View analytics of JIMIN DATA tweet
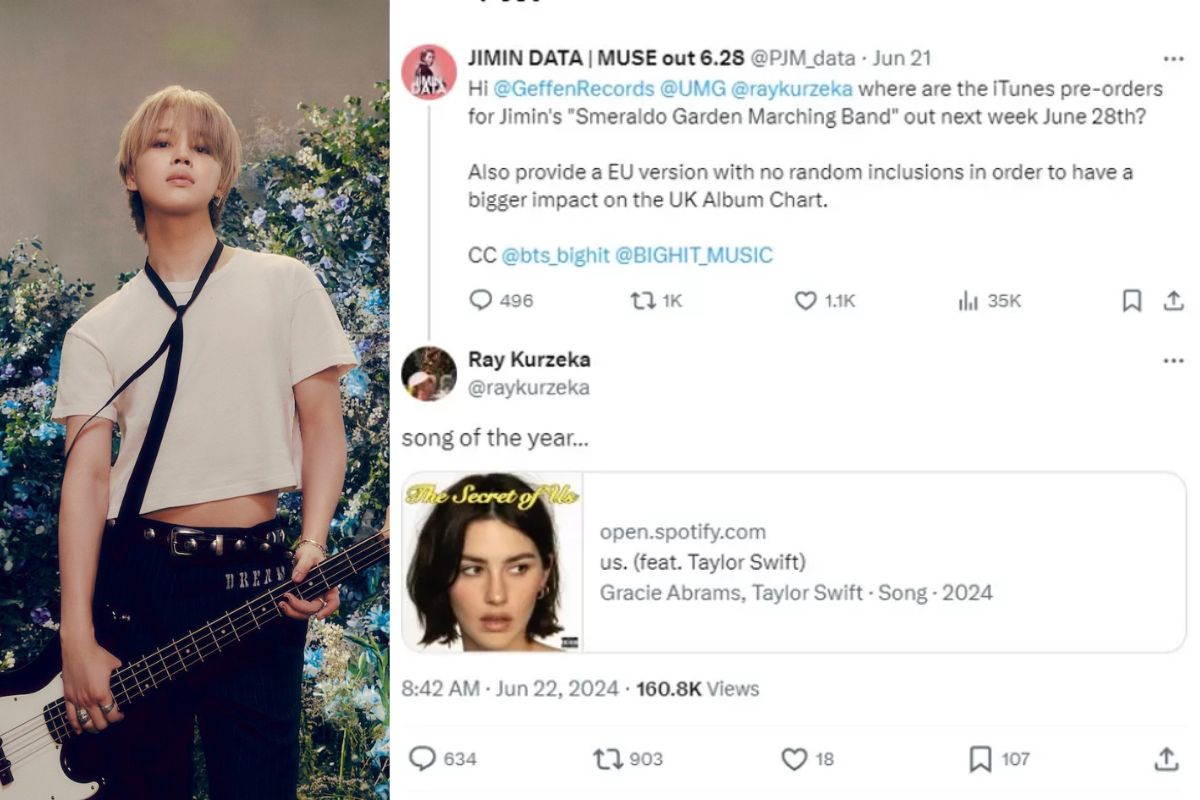Viewport: 1200px width, 800px height. click(968, 300)
